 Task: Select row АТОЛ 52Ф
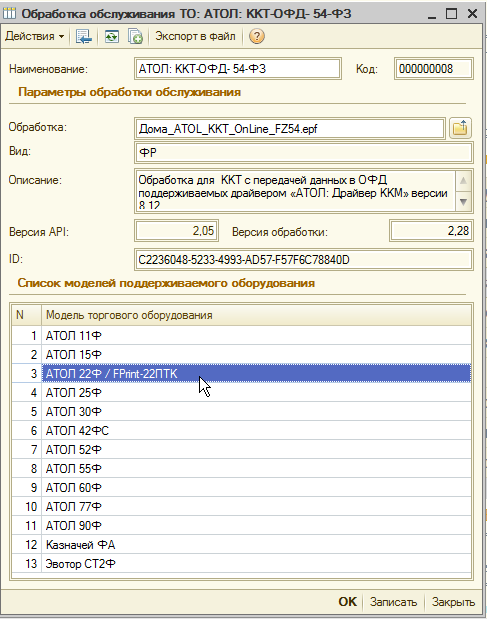tap(242, 449)
